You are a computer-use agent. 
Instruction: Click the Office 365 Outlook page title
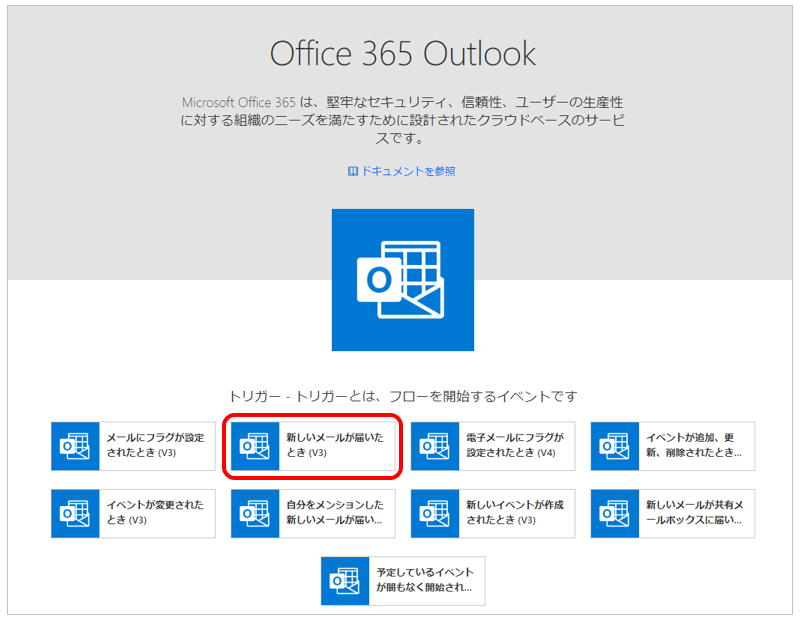pos(403,54)
